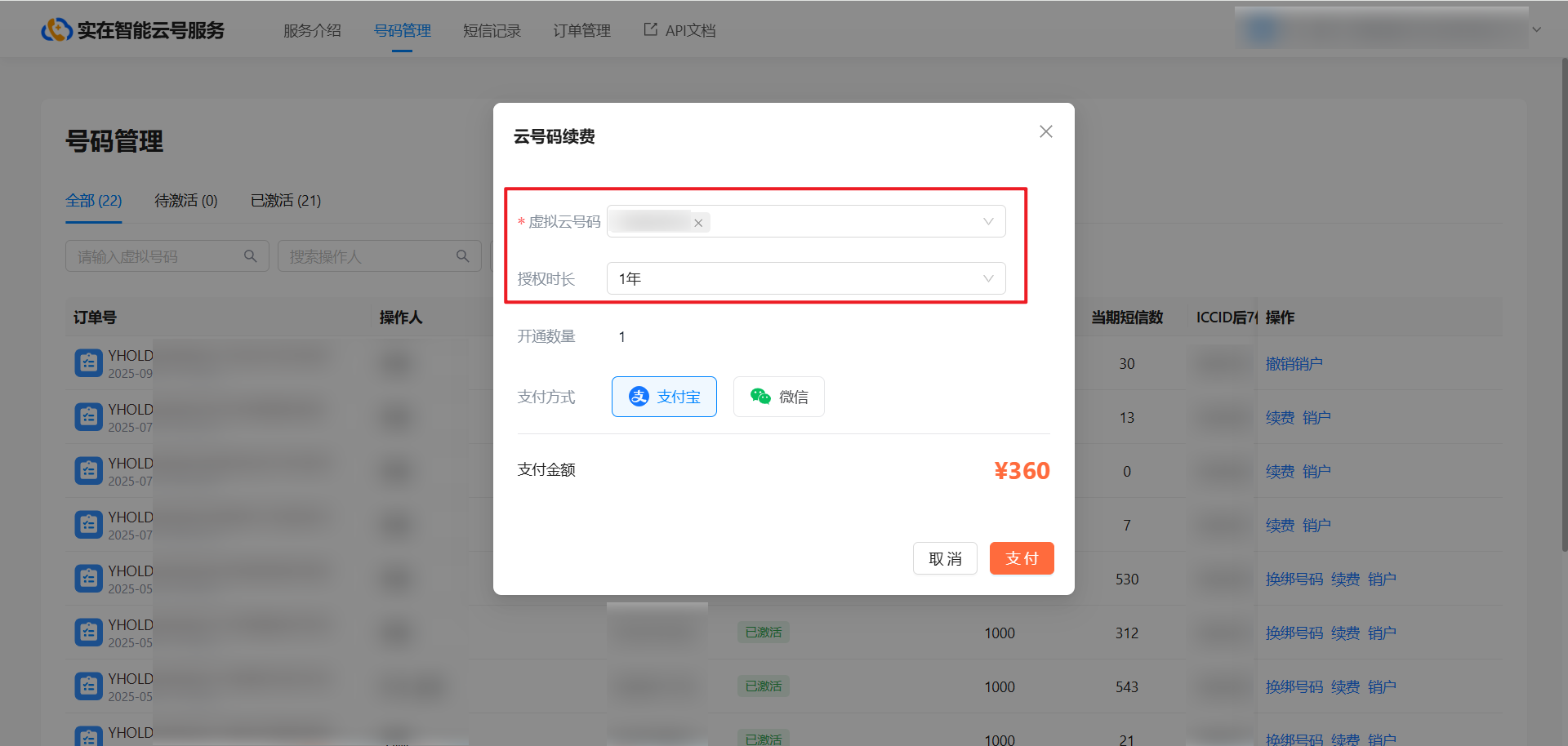Click the 撤销销户 link in first row
Screen dimensions: 1568x746
(1294, 364)
